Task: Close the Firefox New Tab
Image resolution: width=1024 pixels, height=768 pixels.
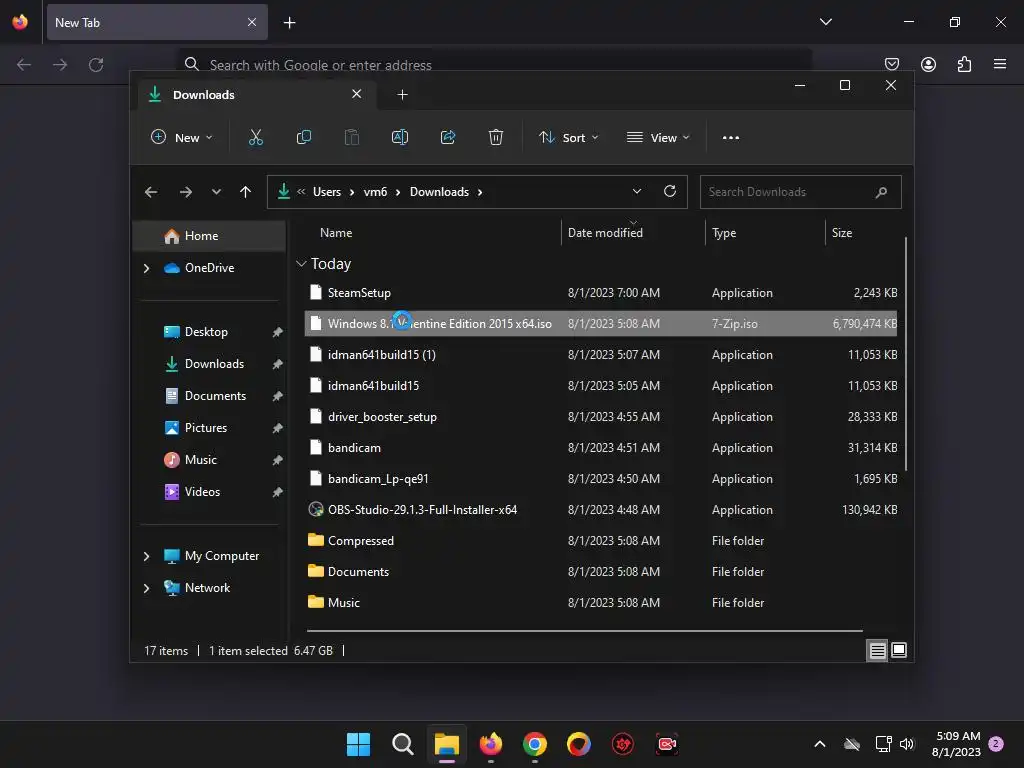Action: [252, 22]
